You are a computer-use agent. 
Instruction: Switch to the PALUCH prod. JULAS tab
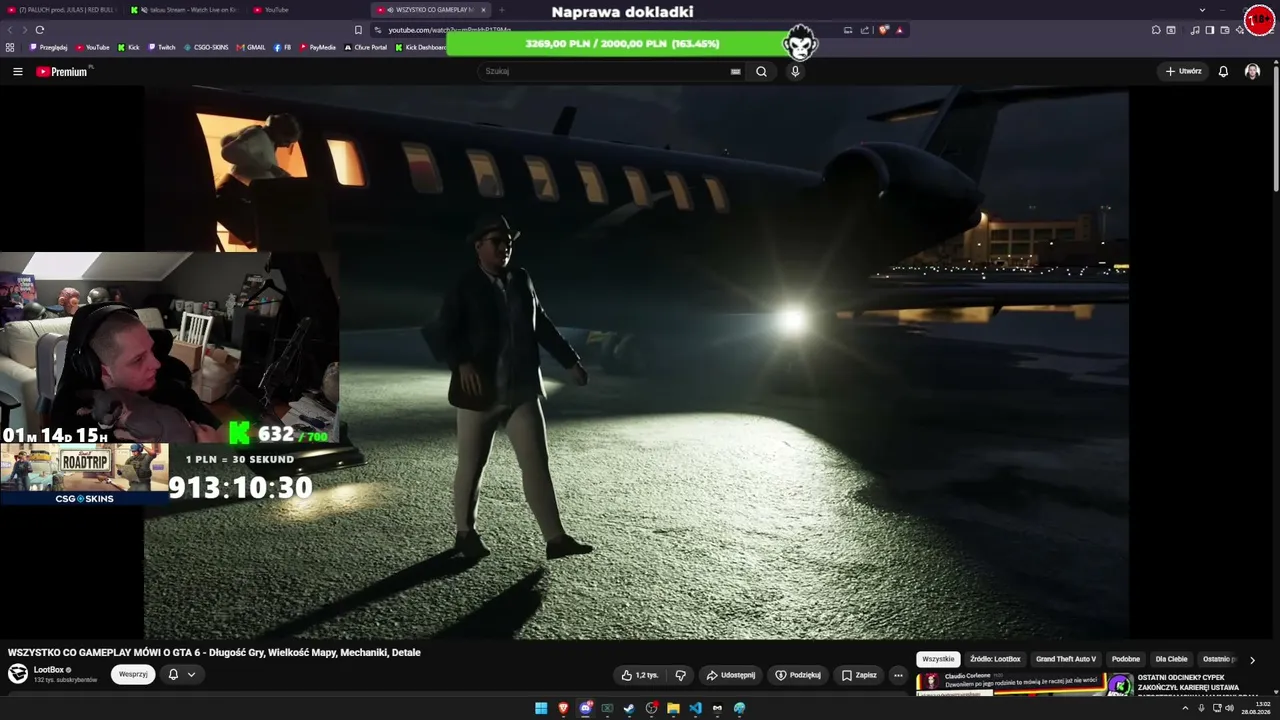(62, 10)
